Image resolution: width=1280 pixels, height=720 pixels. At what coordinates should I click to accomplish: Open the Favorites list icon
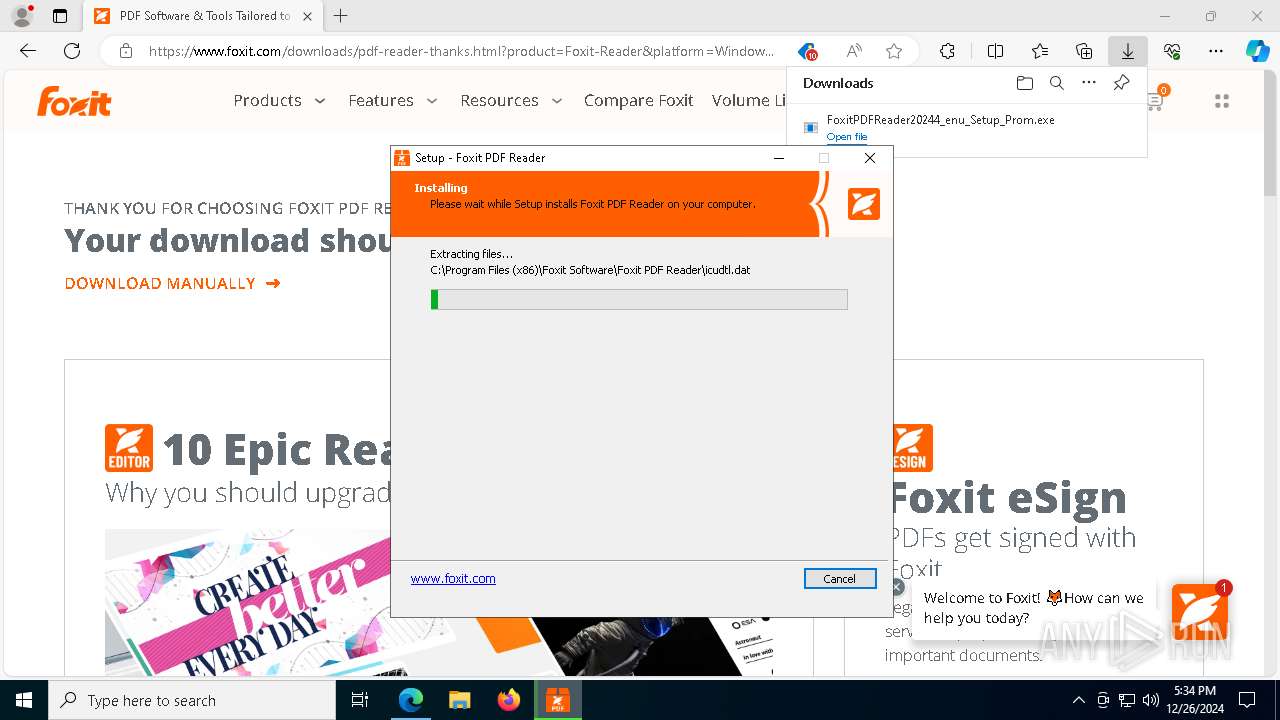point(1040,51)
